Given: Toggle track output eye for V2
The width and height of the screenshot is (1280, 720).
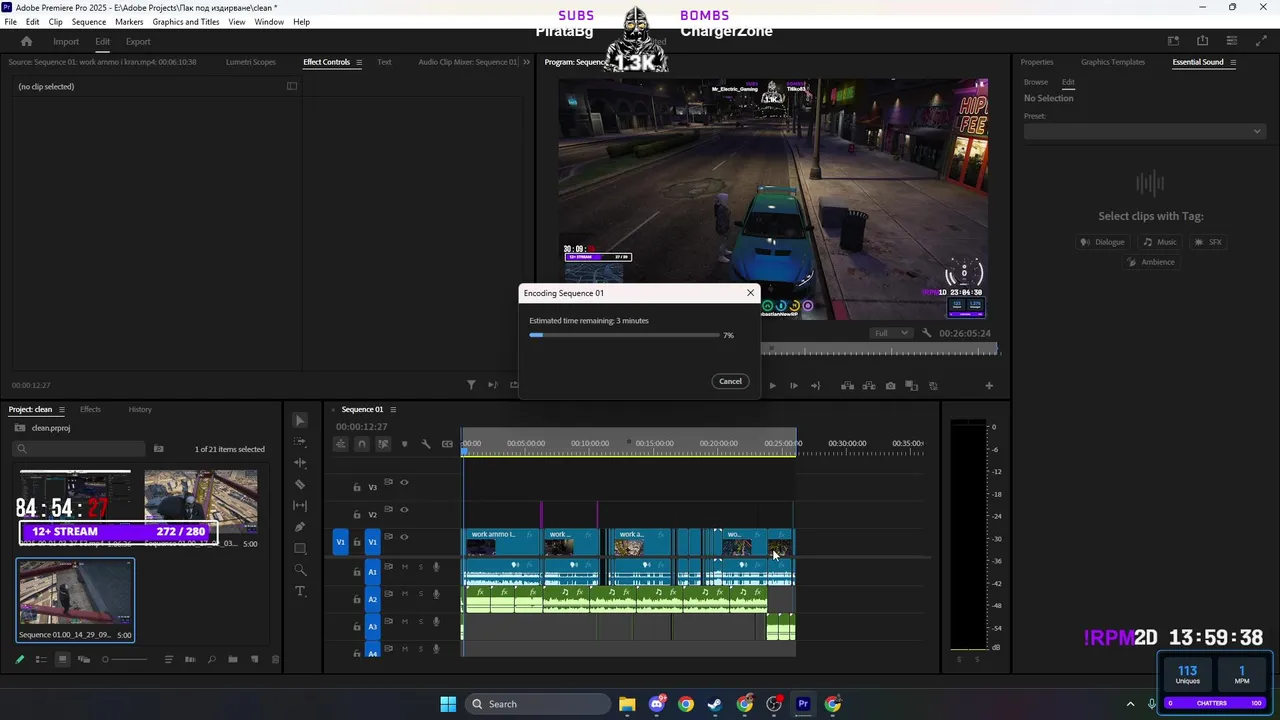Looking at the screenshot, I should pos(404,509).
